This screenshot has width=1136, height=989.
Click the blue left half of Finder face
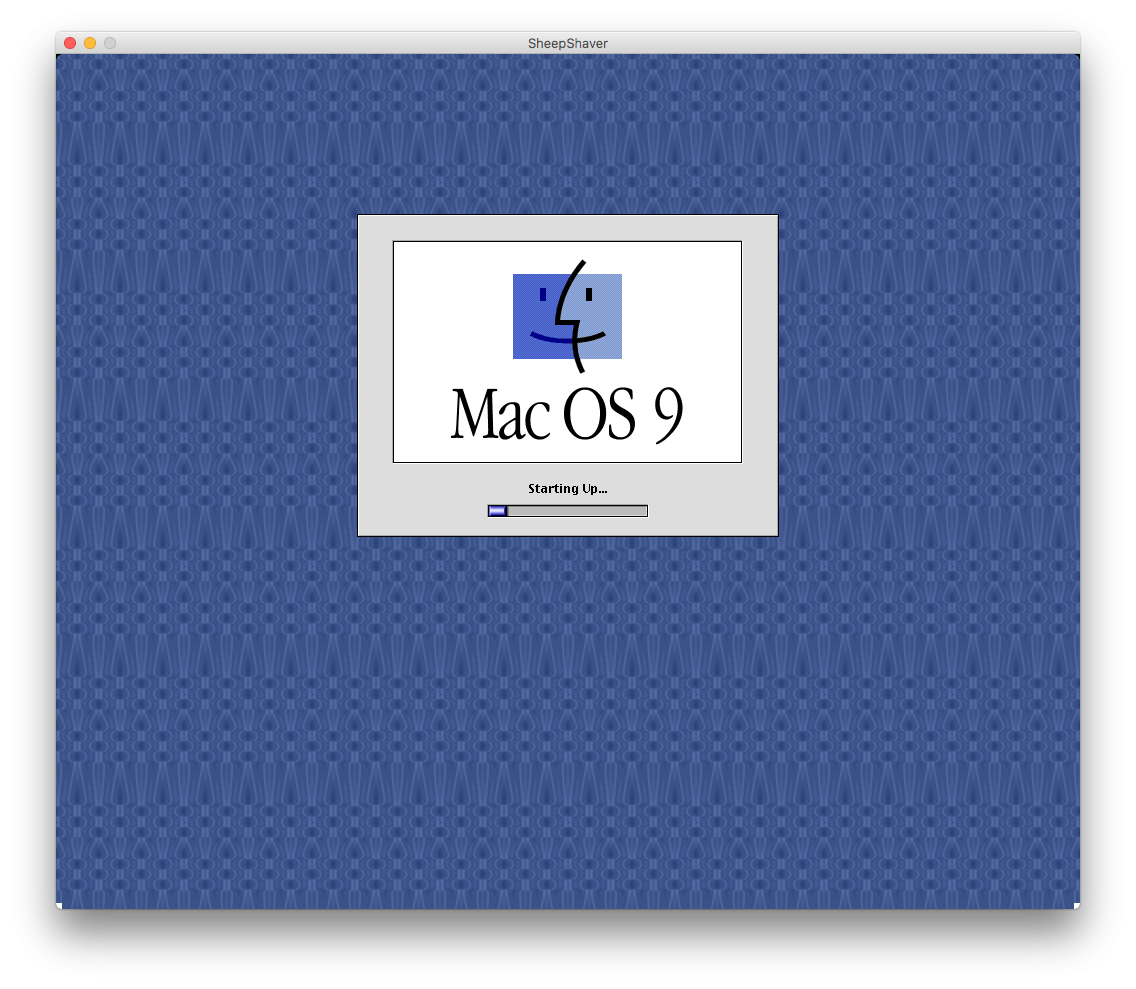532,318
